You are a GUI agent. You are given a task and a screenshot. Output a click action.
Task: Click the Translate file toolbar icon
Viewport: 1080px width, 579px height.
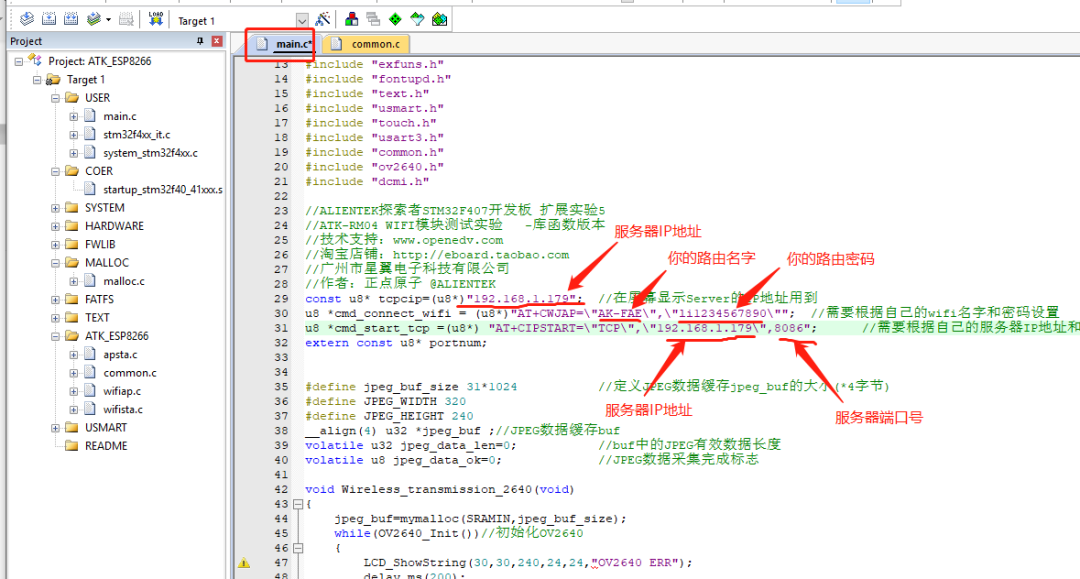coord(27,20)
